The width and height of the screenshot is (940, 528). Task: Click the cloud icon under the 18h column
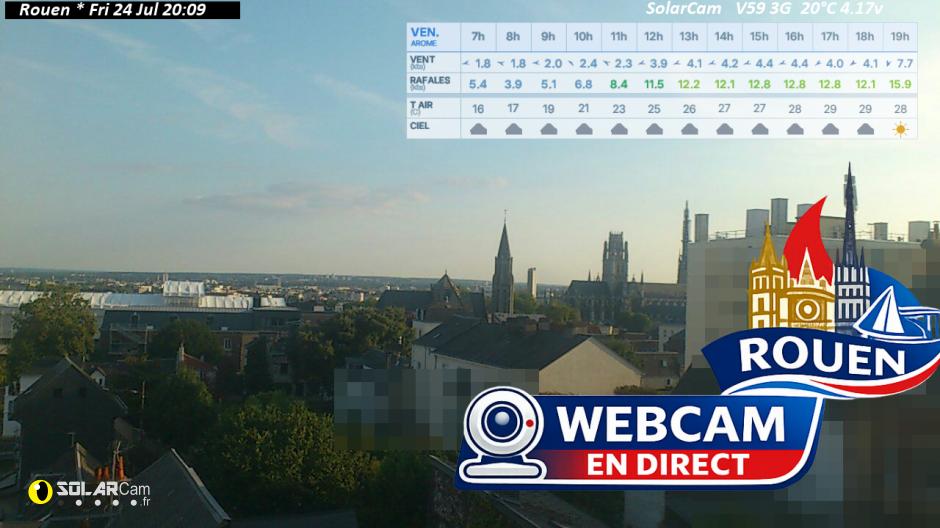(865, 129)
